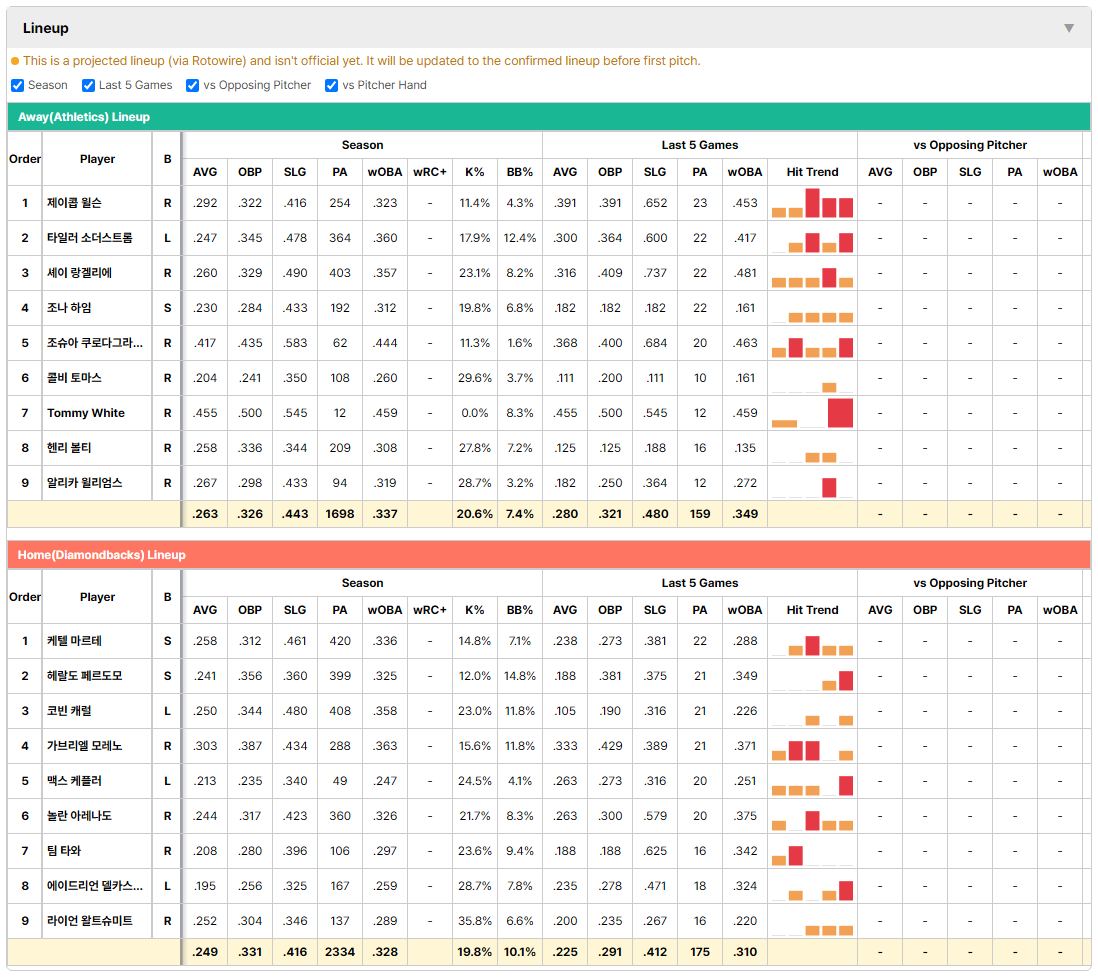Click hit trend chart for 제이콥 윌슨
The width and height of the screenshot is (1098, 977).
pyautogui.click(x=812, y=203)
